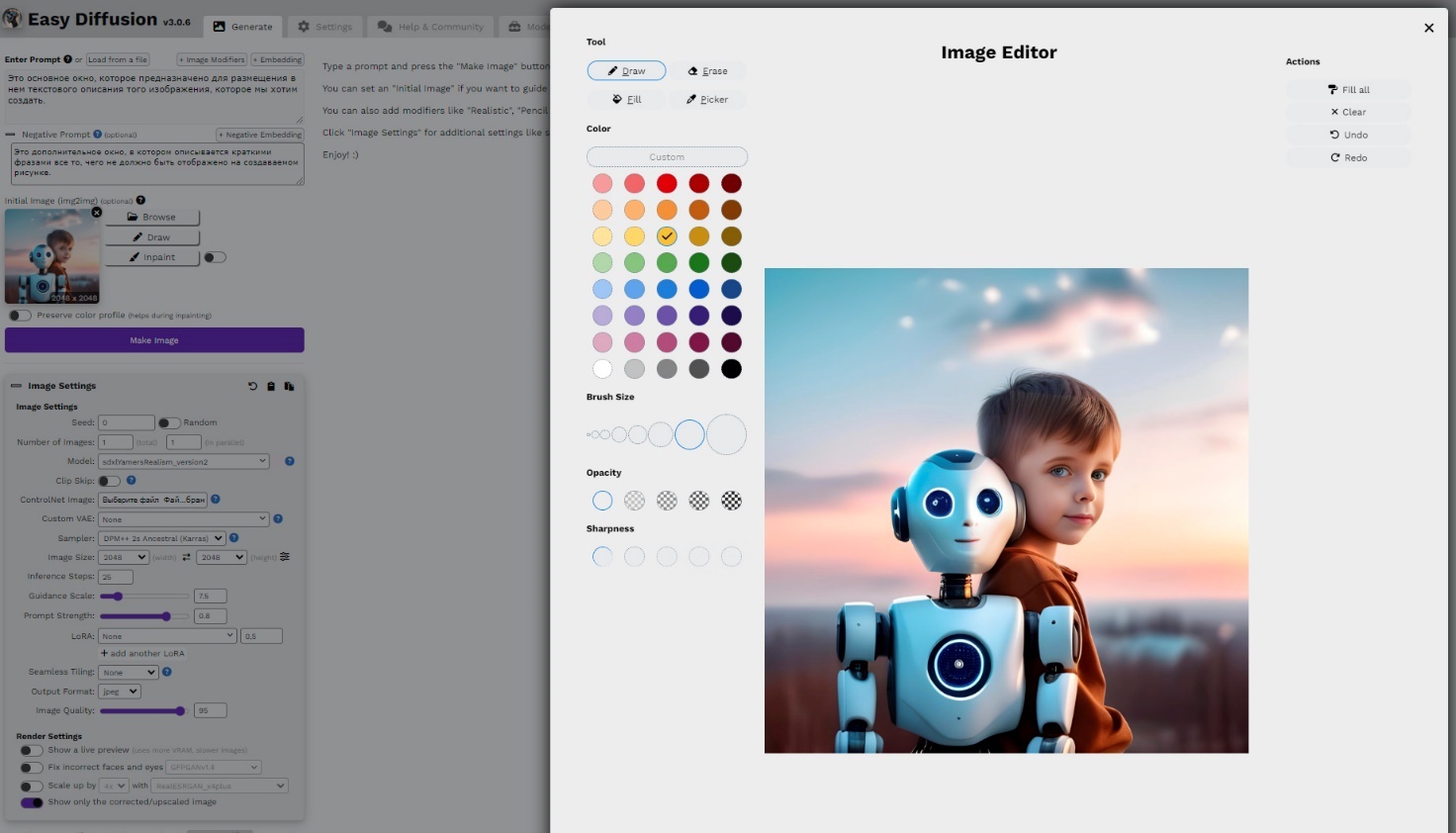Click the Redo action
This screenshot has height=833, width=1456.
click(x=1348, y=158)
